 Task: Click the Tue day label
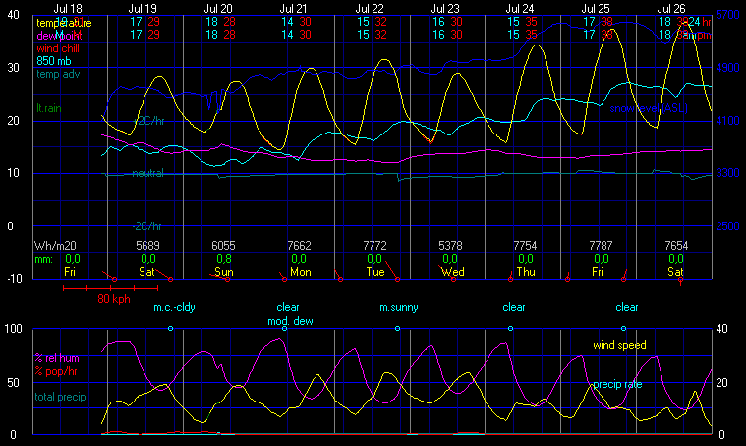coord(375,272)
